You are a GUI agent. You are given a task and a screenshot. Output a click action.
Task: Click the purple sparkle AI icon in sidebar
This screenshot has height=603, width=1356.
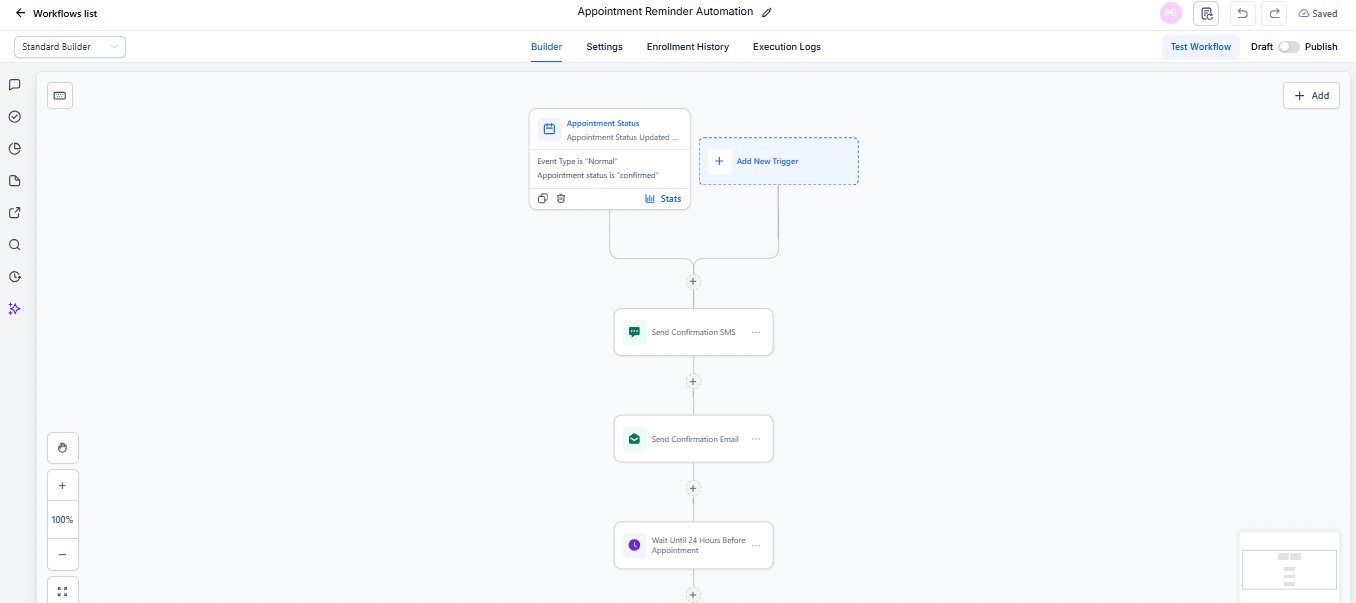15,309
